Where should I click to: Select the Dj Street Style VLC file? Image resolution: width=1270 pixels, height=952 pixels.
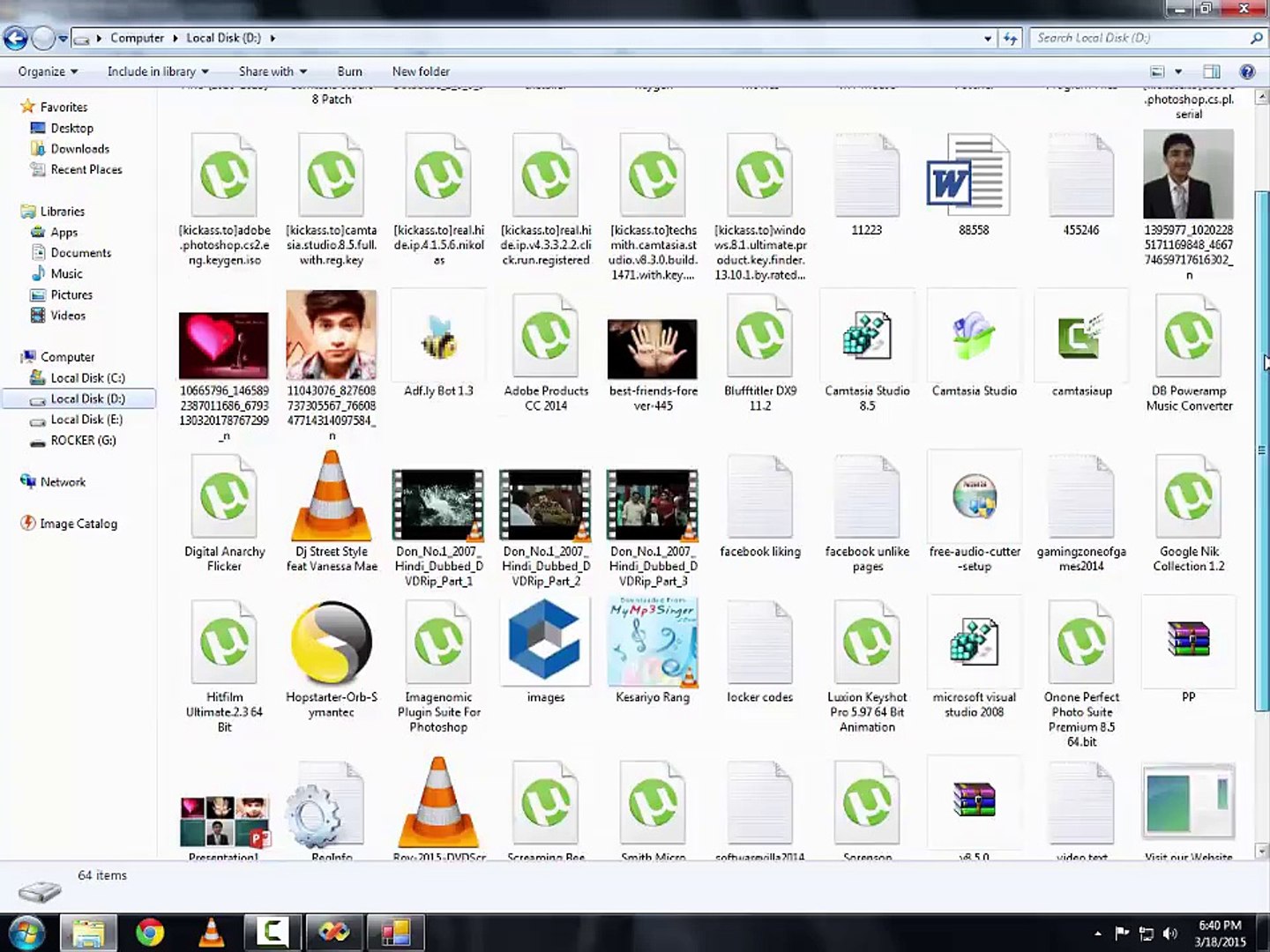[332, 494]
